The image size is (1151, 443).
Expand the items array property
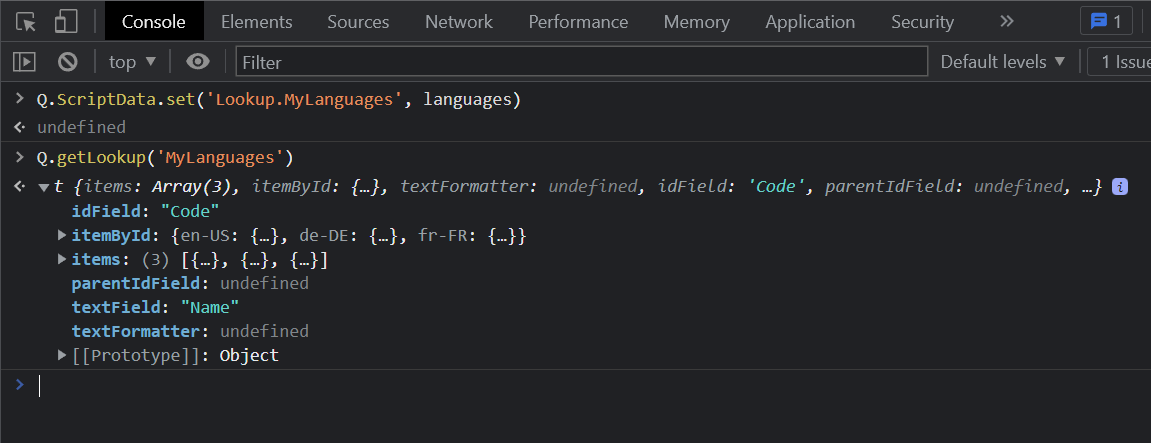(63, 260)
